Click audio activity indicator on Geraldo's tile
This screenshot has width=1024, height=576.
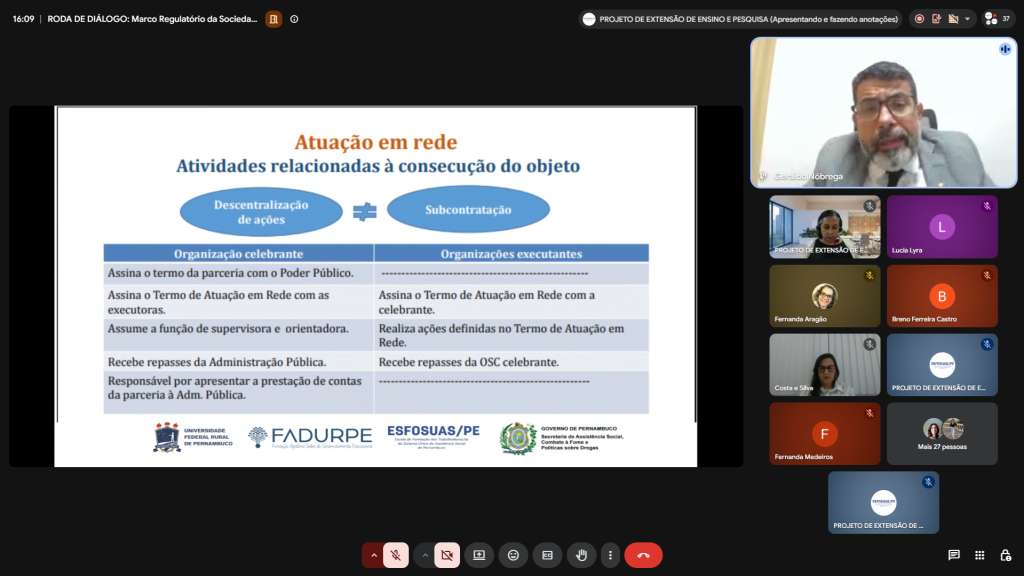click(x=1004, y=50)
